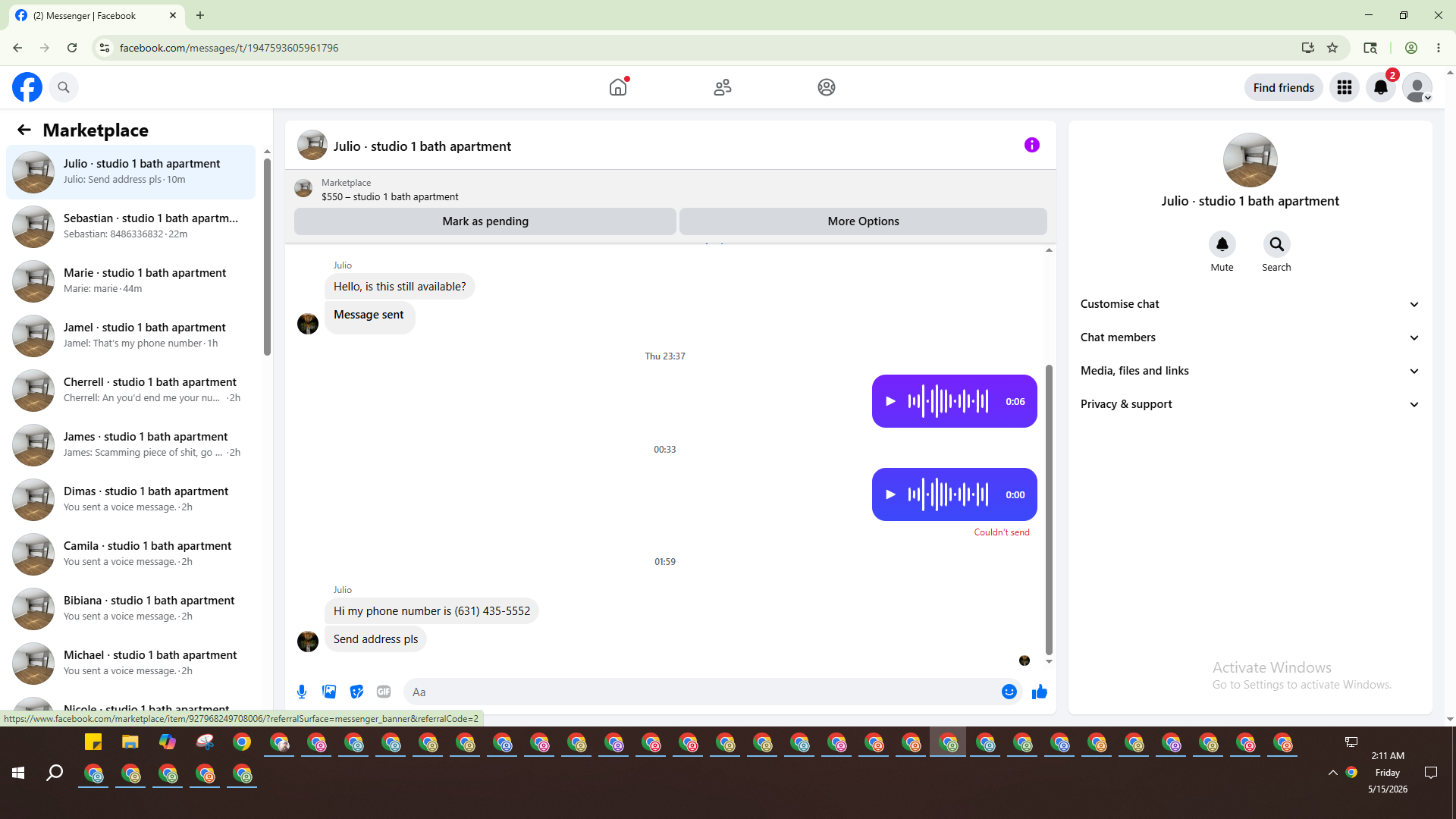
Task: Open Sebastian studio apartment conversation
Action: tap(130, 226)
